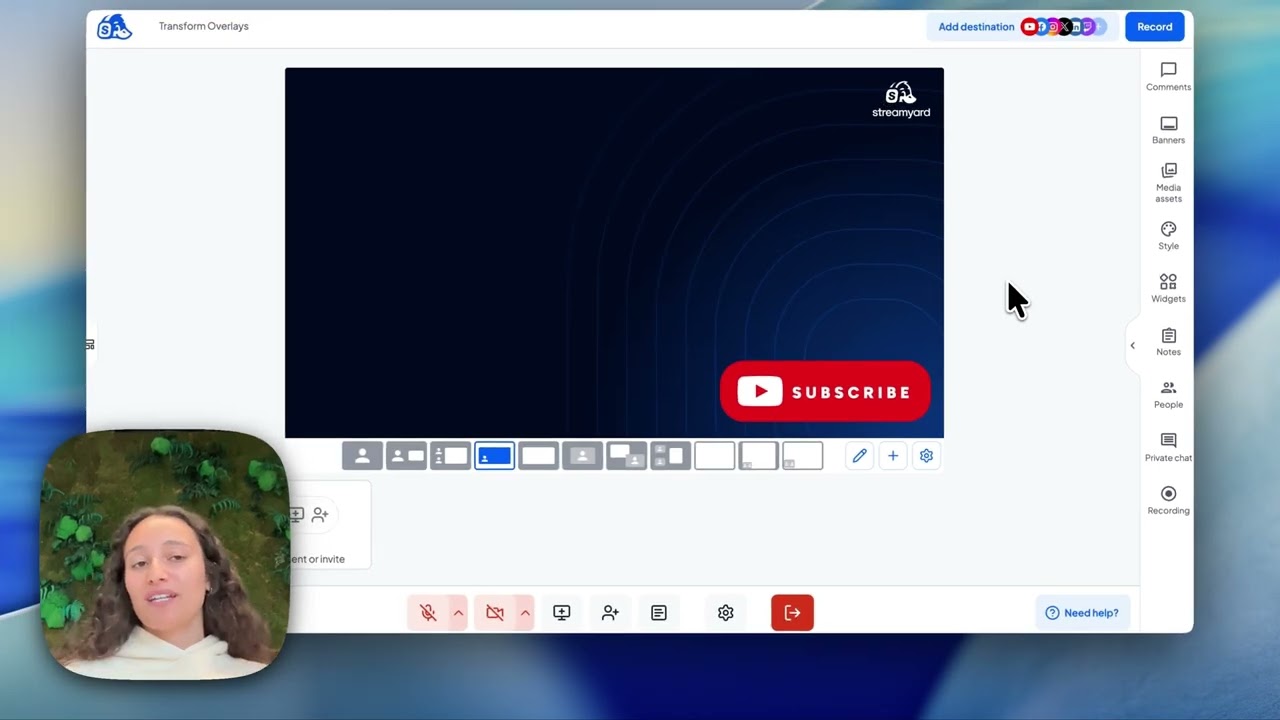Open the Notes panel
Viewport: 1280px width, 720px height.
pyautogui.click(x=1168, y=341)
